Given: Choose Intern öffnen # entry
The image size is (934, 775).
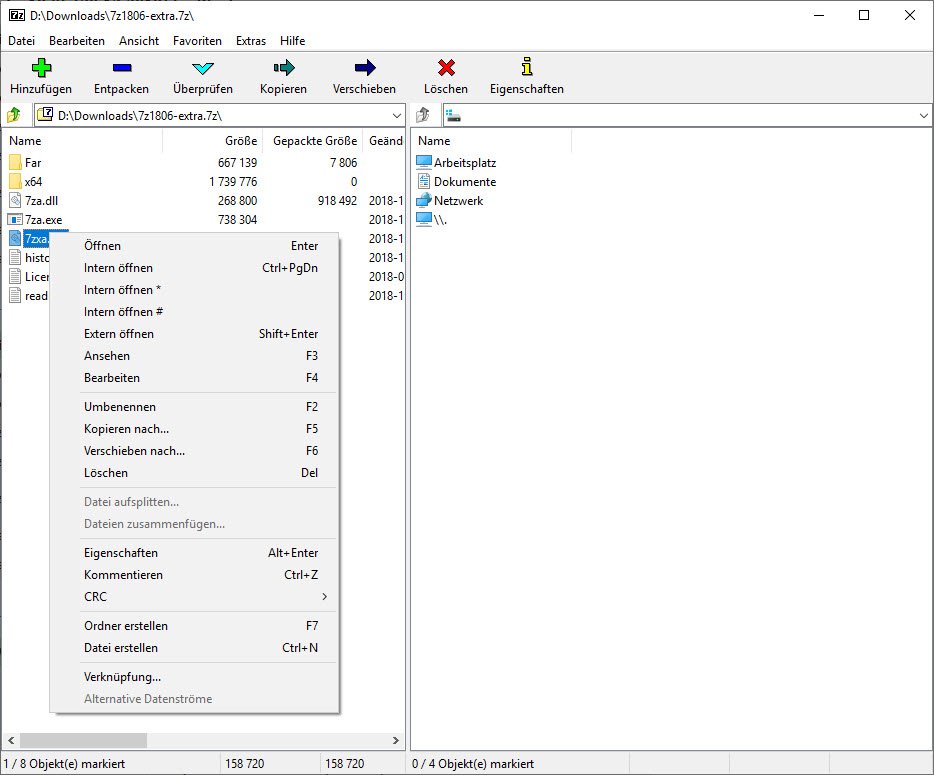Looking at the screenshot, I should click(x=195, y=312).
